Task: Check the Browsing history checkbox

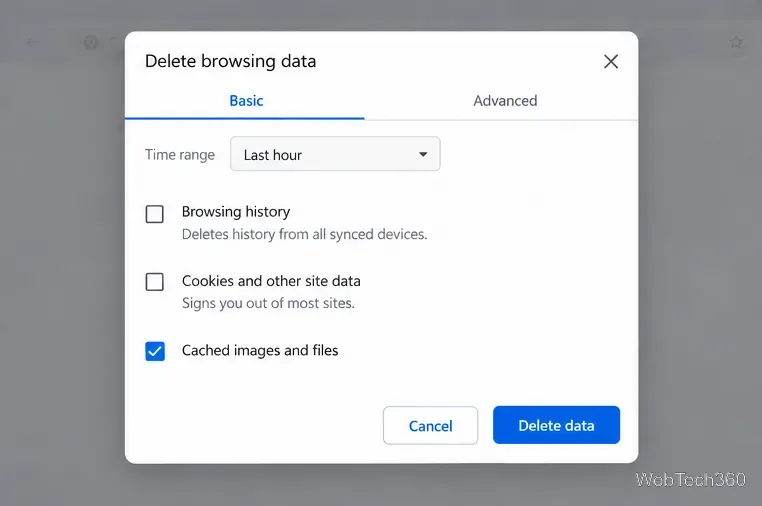Action: click(155, 214)
